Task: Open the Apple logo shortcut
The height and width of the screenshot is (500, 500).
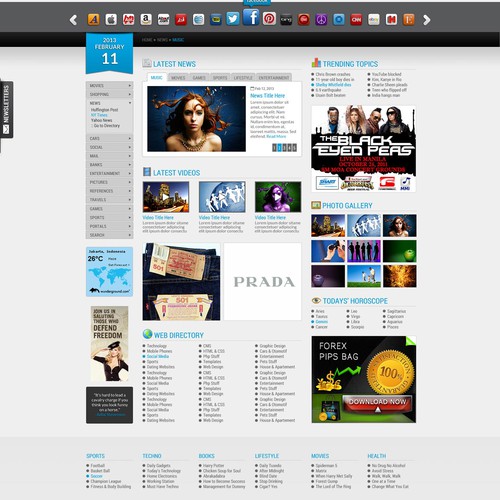Action: (x=111, y=20)
